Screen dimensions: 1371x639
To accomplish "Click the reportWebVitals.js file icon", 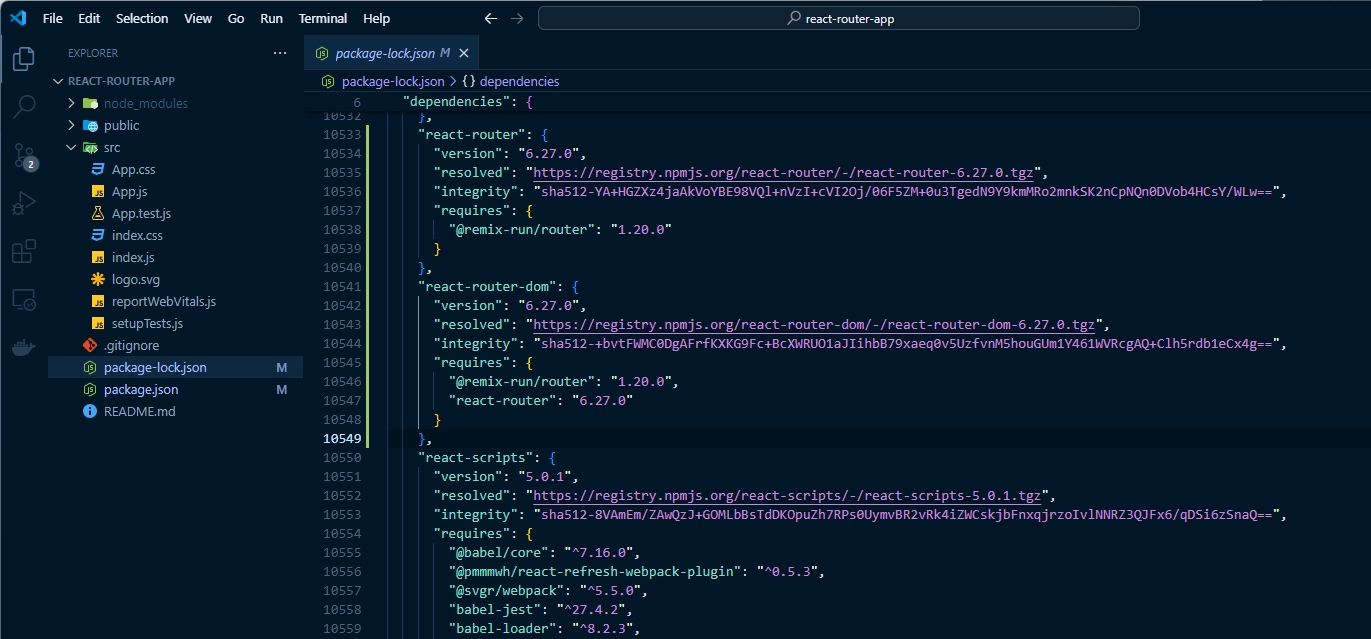I will coord(98,301).
